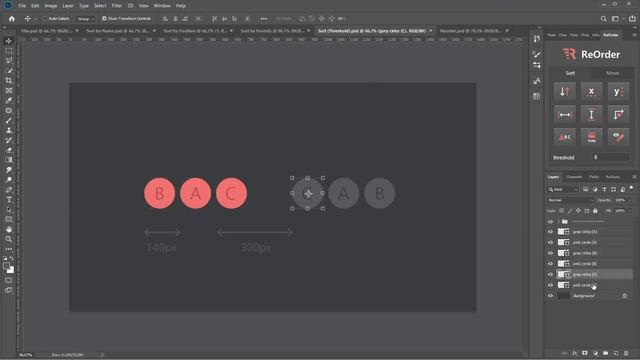Viewport: 640px width, 360px height.
Task: Hide the pink circle (A) layer
Action: point(550,242)
